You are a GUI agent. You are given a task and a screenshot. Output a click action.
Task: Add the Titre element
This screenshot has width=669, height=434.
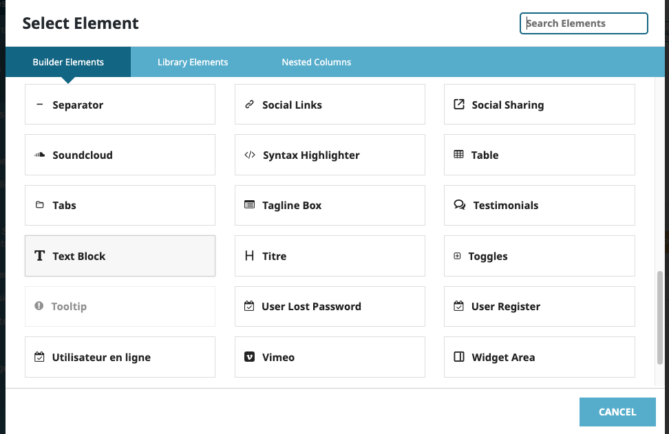click(x=329, y=256)
